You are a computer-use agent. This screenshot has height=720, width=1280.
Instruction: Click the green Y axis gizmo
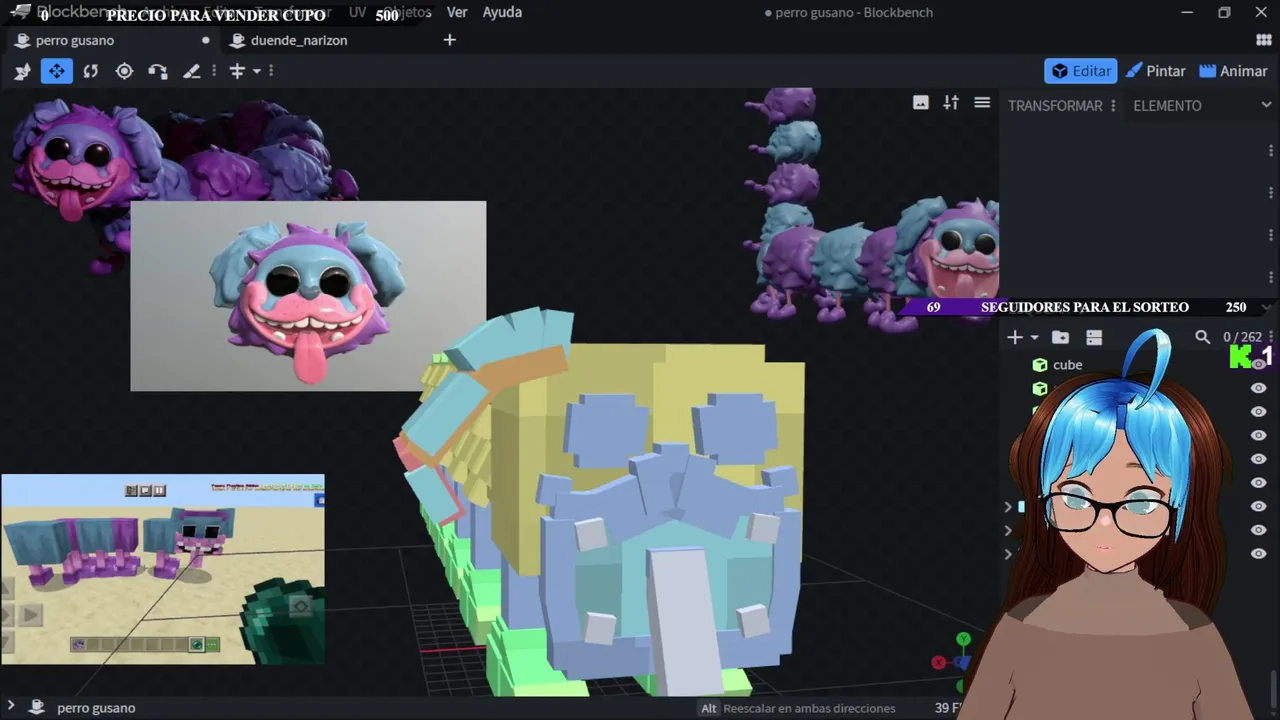[963, 639]
